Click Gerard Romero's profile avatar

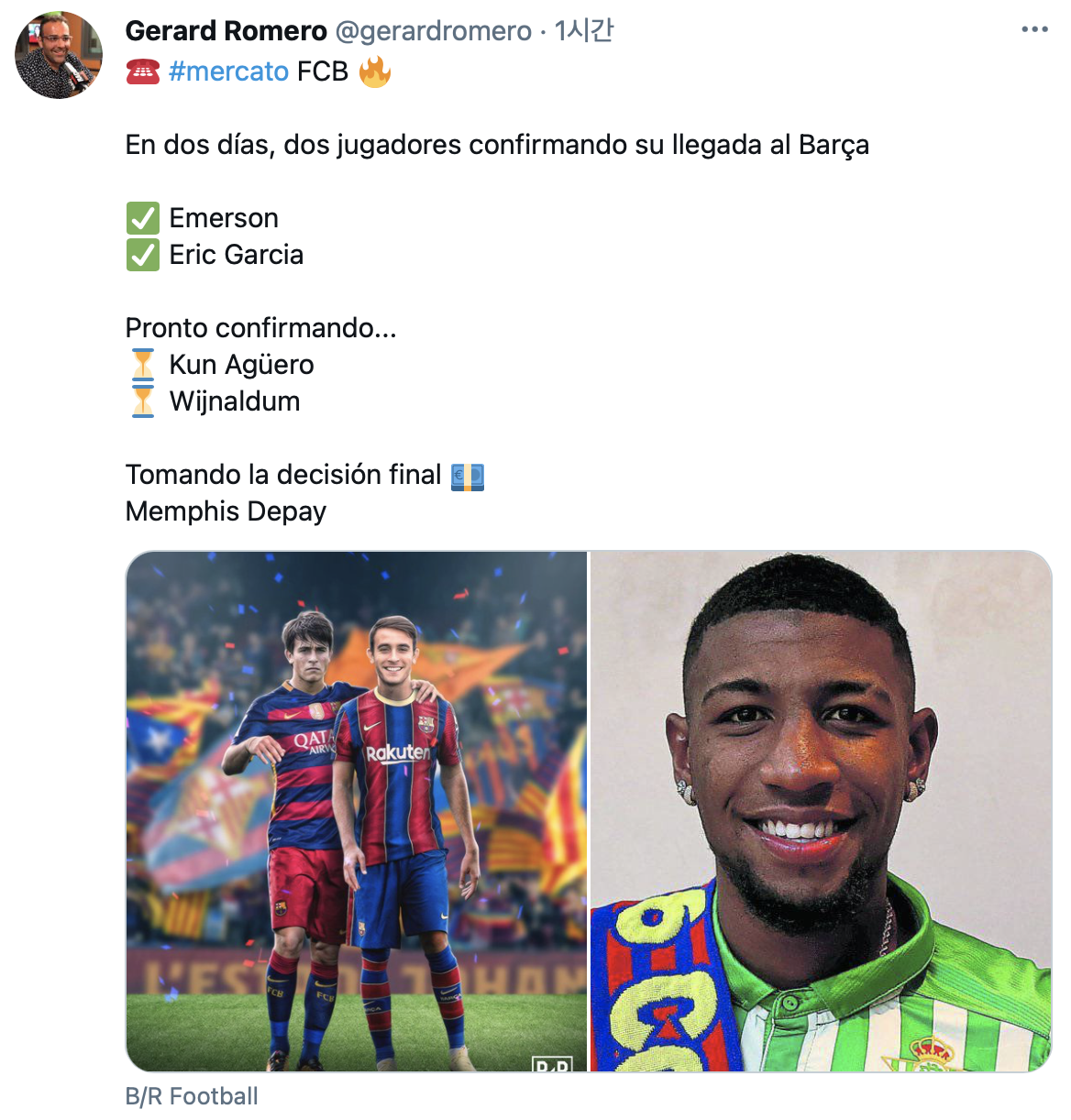click(x=59, y=55)
